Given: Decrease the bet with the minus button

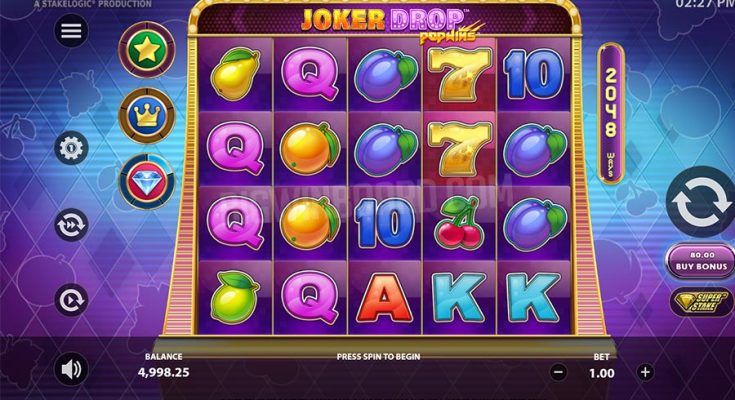Looking at the screenshot, I should click(558, 372).
